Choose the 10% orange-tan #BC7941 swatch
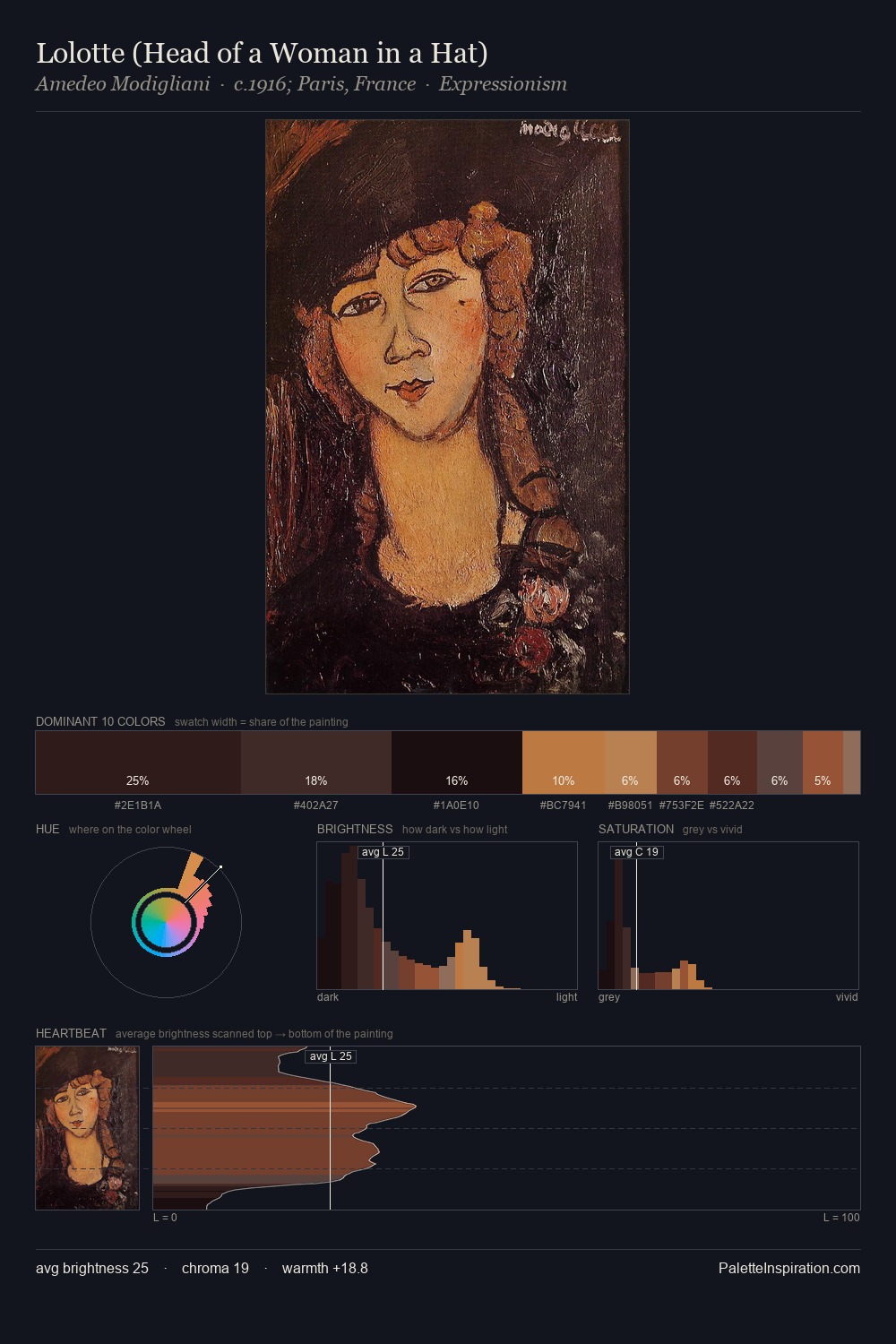 click(x=564, y=762)
